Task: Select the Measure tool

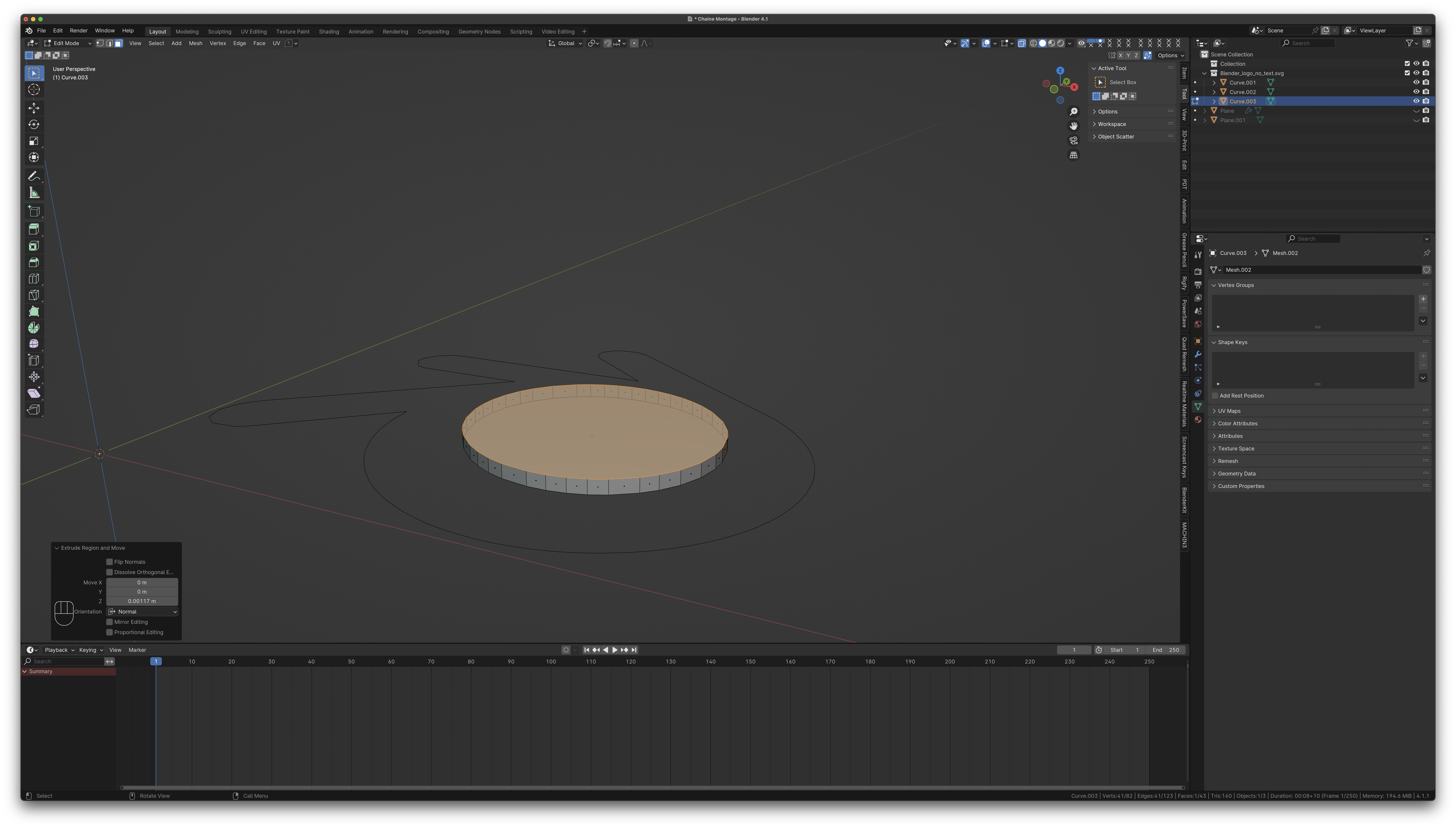Action: click(x=34, y=193)
